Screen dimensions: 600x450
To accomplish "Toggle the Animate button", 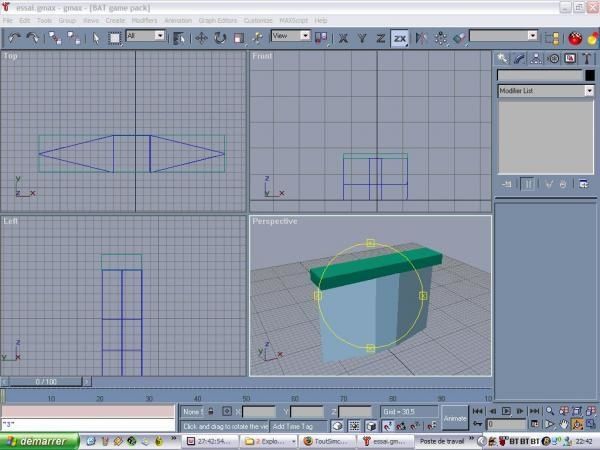I will pos(455,419).
